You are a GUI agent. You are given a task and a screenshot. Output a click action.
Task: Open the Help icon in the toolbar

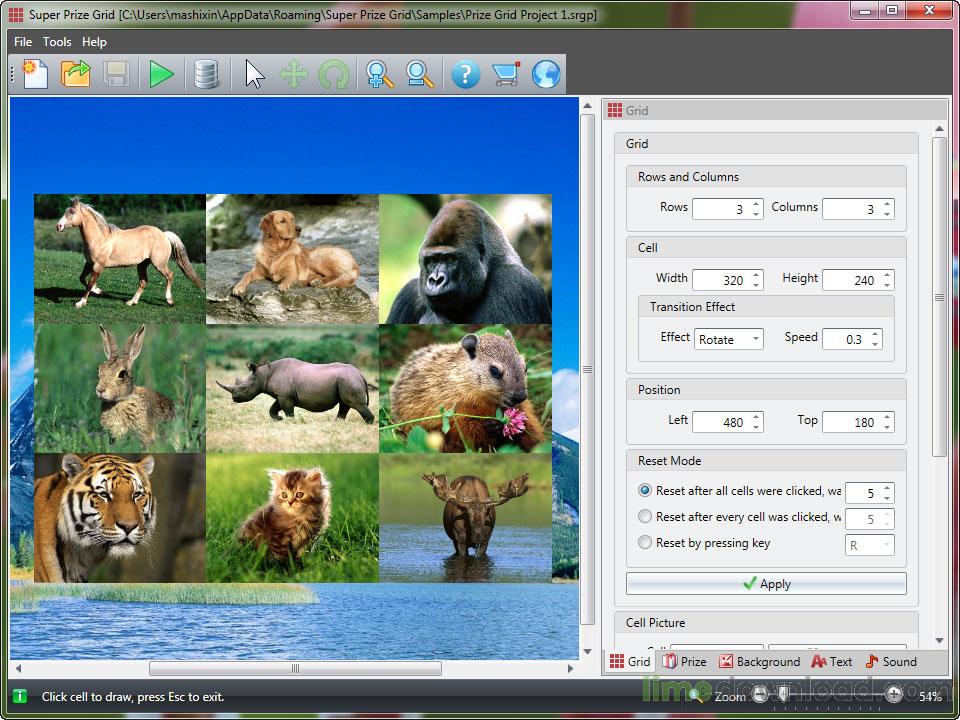point(466,73)
